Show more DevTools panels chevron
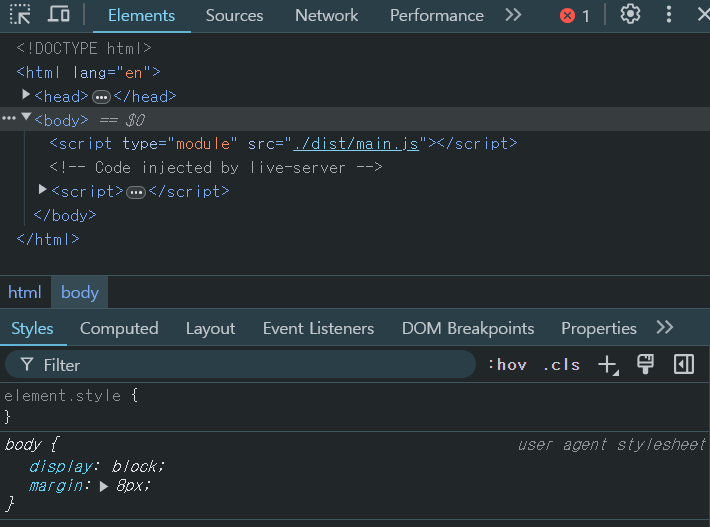 513,15
